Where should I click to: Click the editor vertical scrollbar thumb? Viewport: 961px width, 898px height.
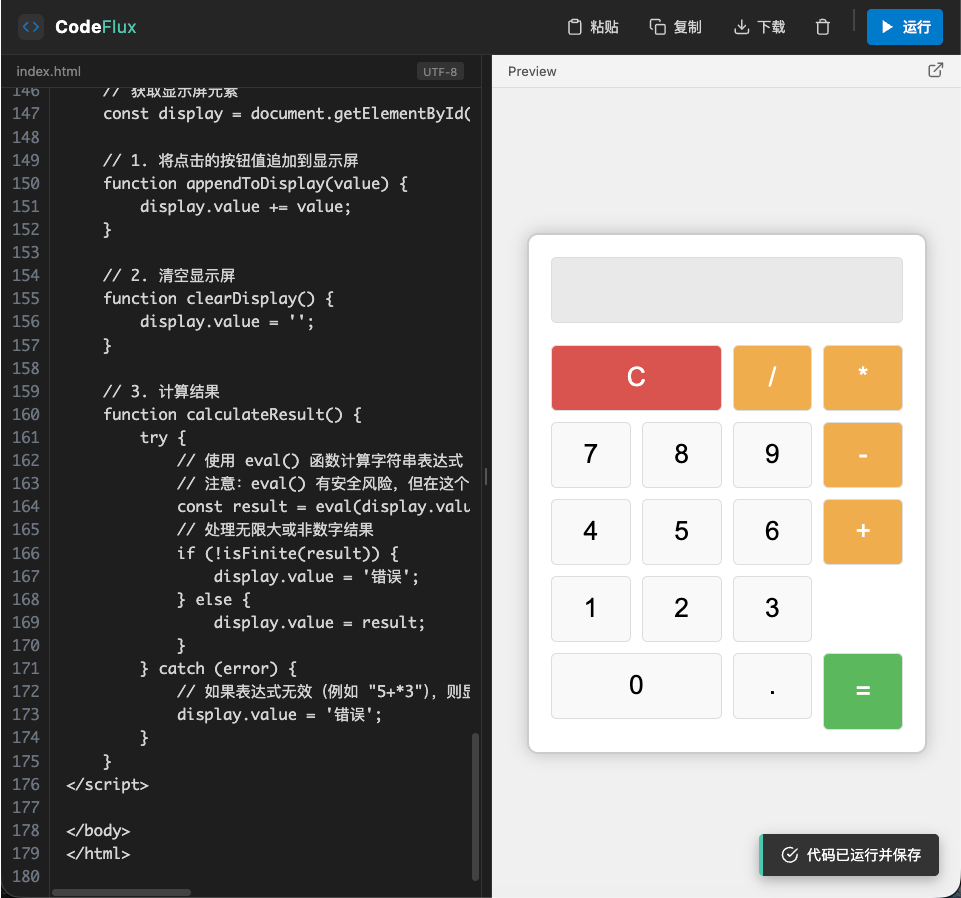475,806
